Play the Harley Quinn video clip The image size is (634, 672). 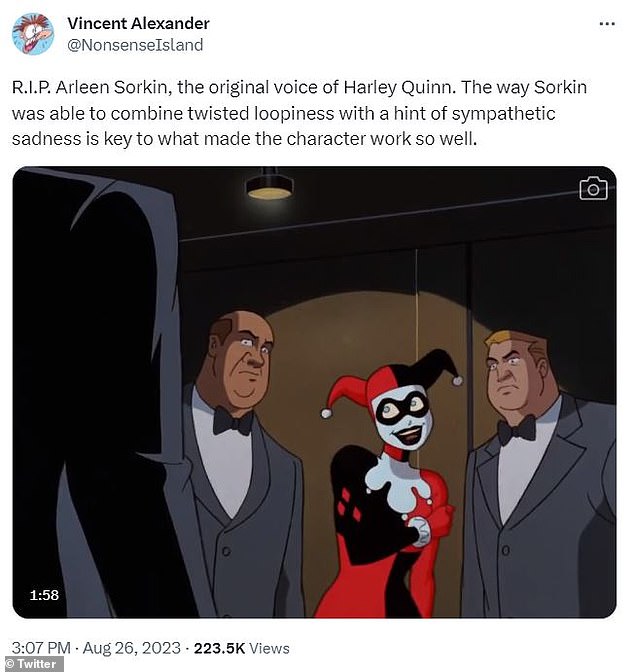pyautogui.click(x=314, y=392)
